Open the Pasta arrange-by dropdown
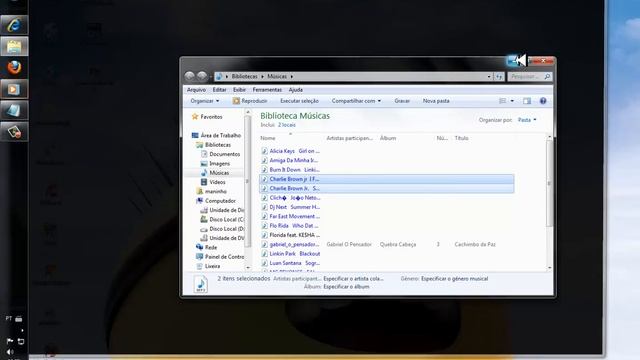Viewport: 640px width, 360px height. pos(527,120)
